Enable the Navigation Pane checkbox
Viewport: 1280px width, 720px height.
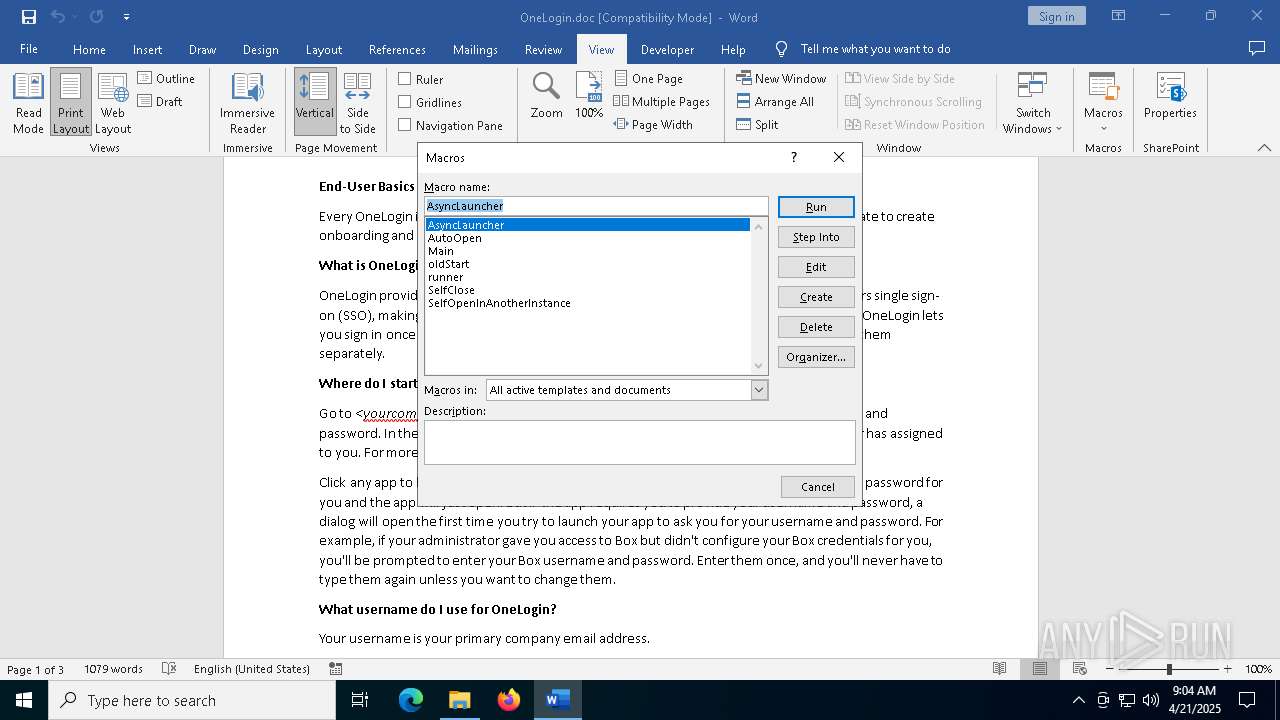(x=405, y=125)
